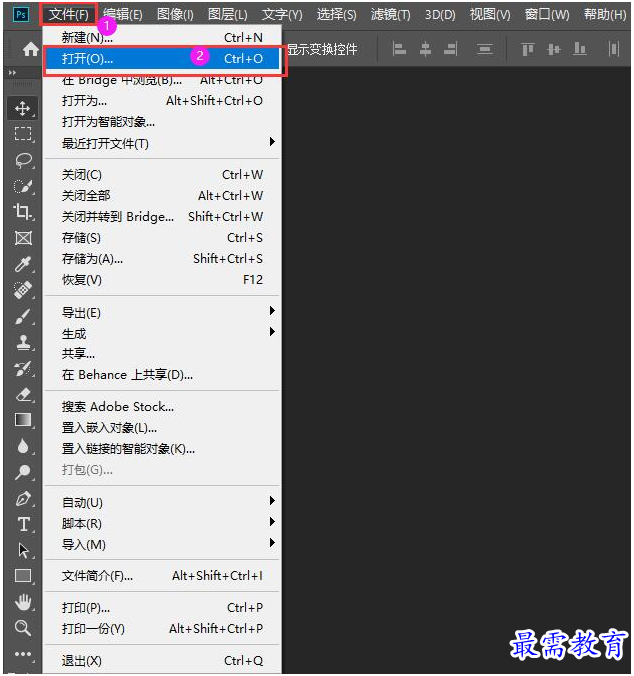Click the align top edges icon
Screen dimensions: 634x676
pyautogui.click(x=528, y=49)
